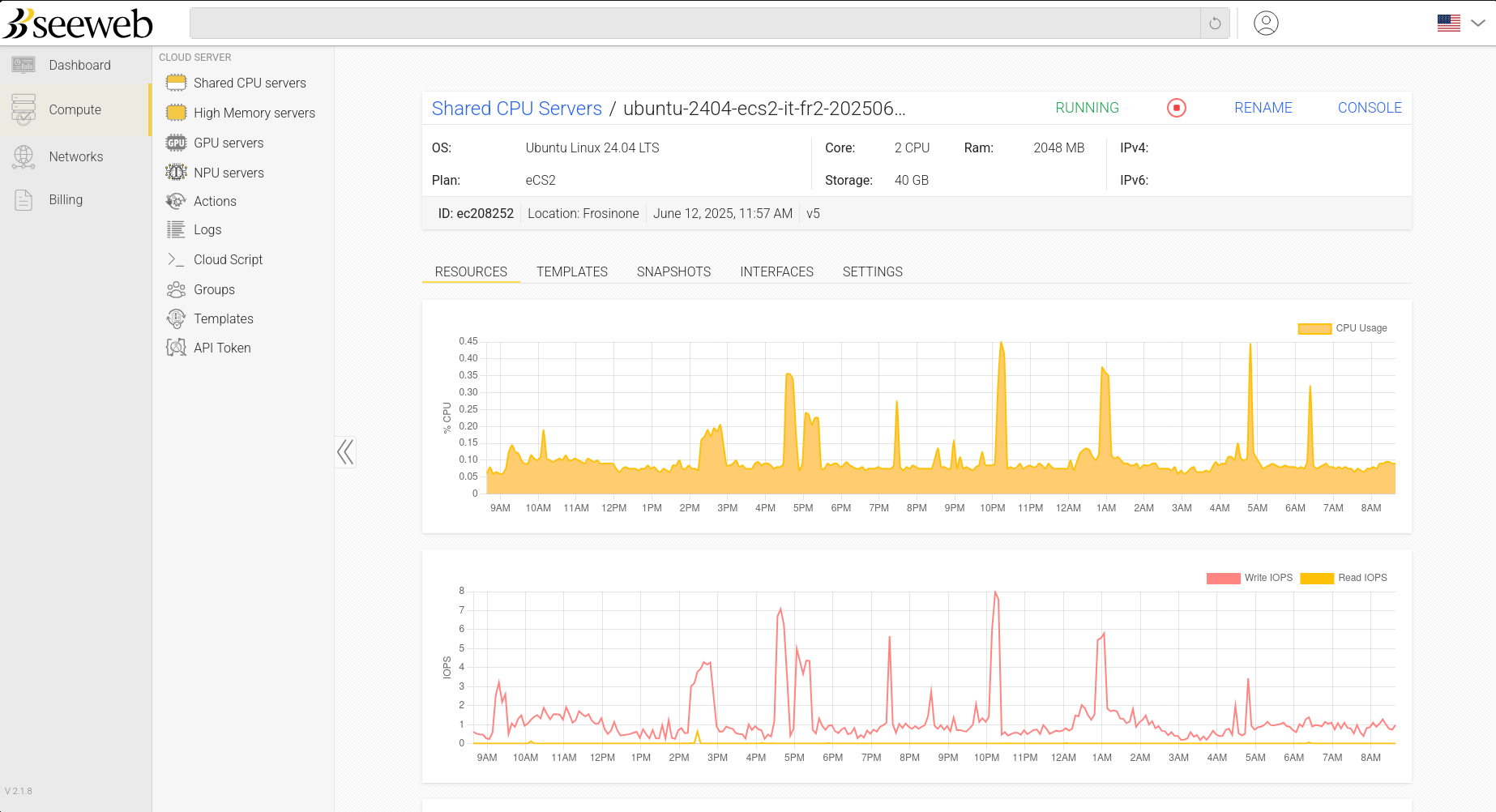Switch to the SETTINGS tab
The image size is (1496, 812).
tap(873, 271)
